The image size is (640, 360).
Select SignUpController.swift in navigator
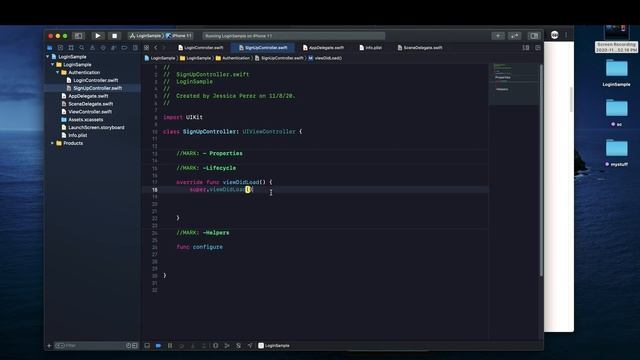coord(94,88)
